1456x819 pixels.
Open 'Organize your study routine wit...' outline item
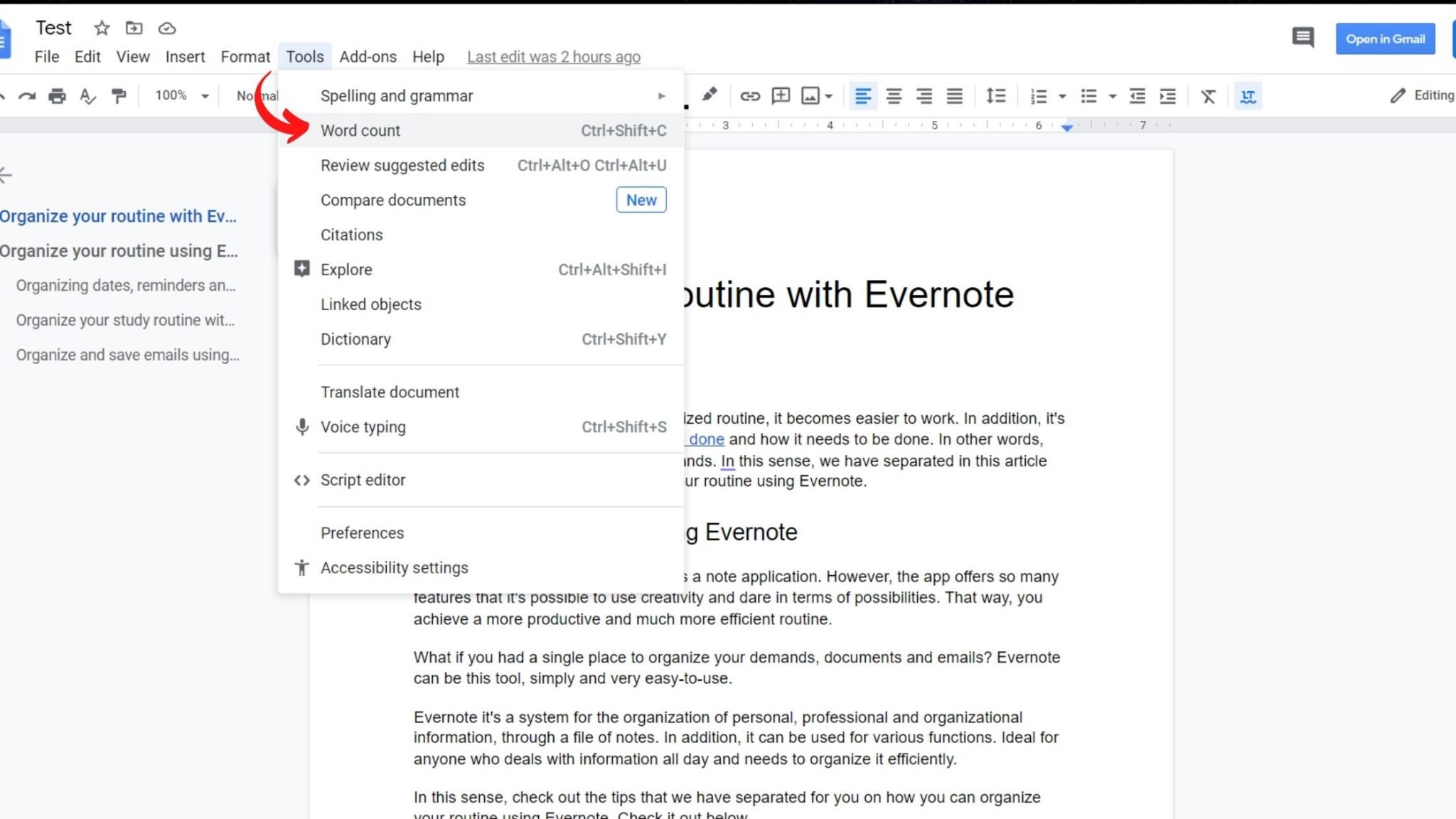pyautogui.click(x=125, y=321)
